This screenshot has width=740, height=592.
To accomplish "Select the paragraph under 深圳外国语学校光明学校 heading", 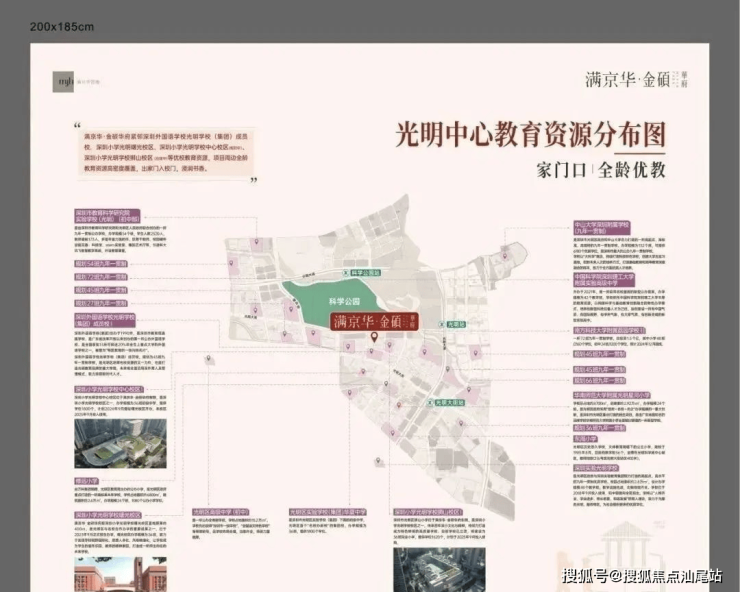I will pyautogui.click(x=120, y=353).
